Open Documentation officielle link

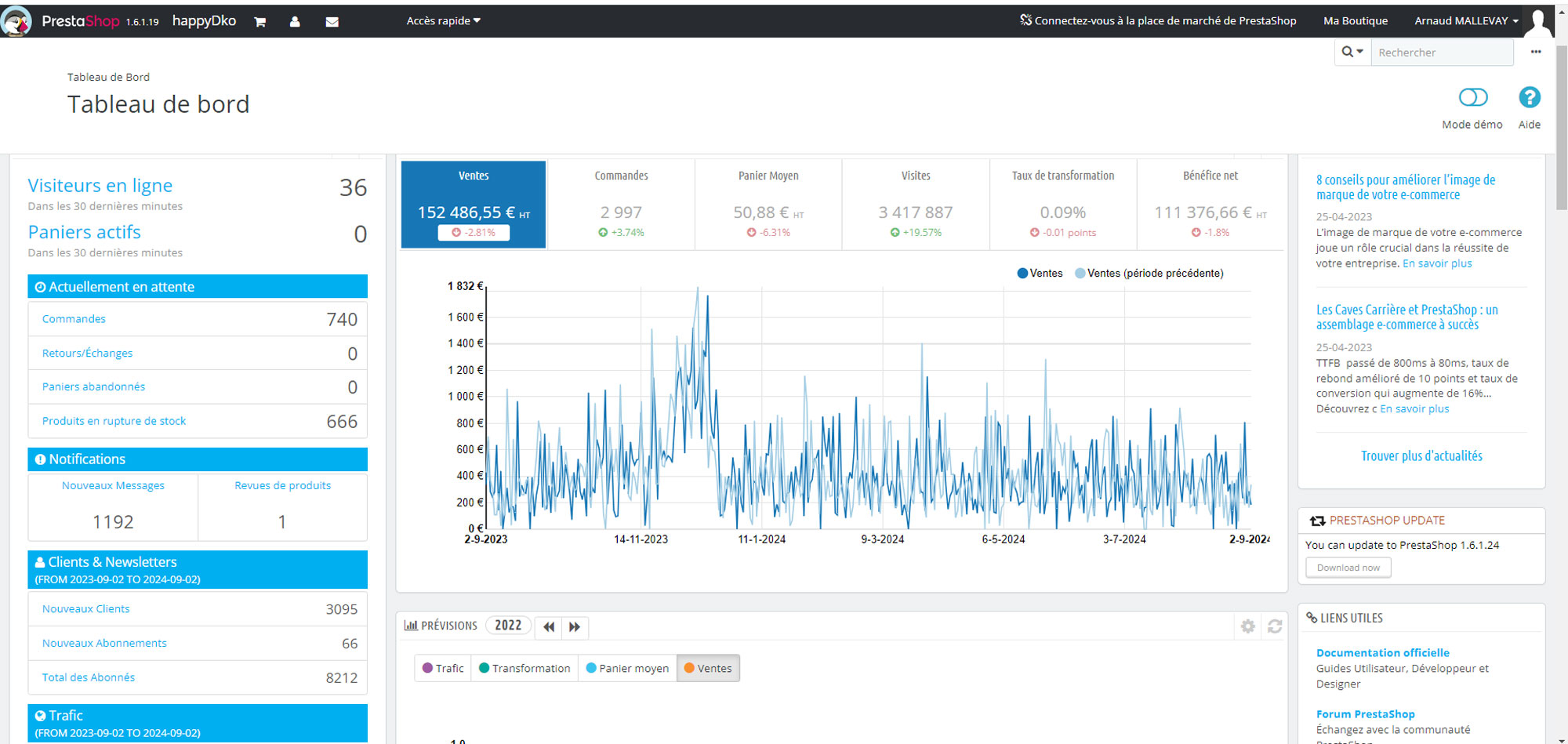[1383, 652]
